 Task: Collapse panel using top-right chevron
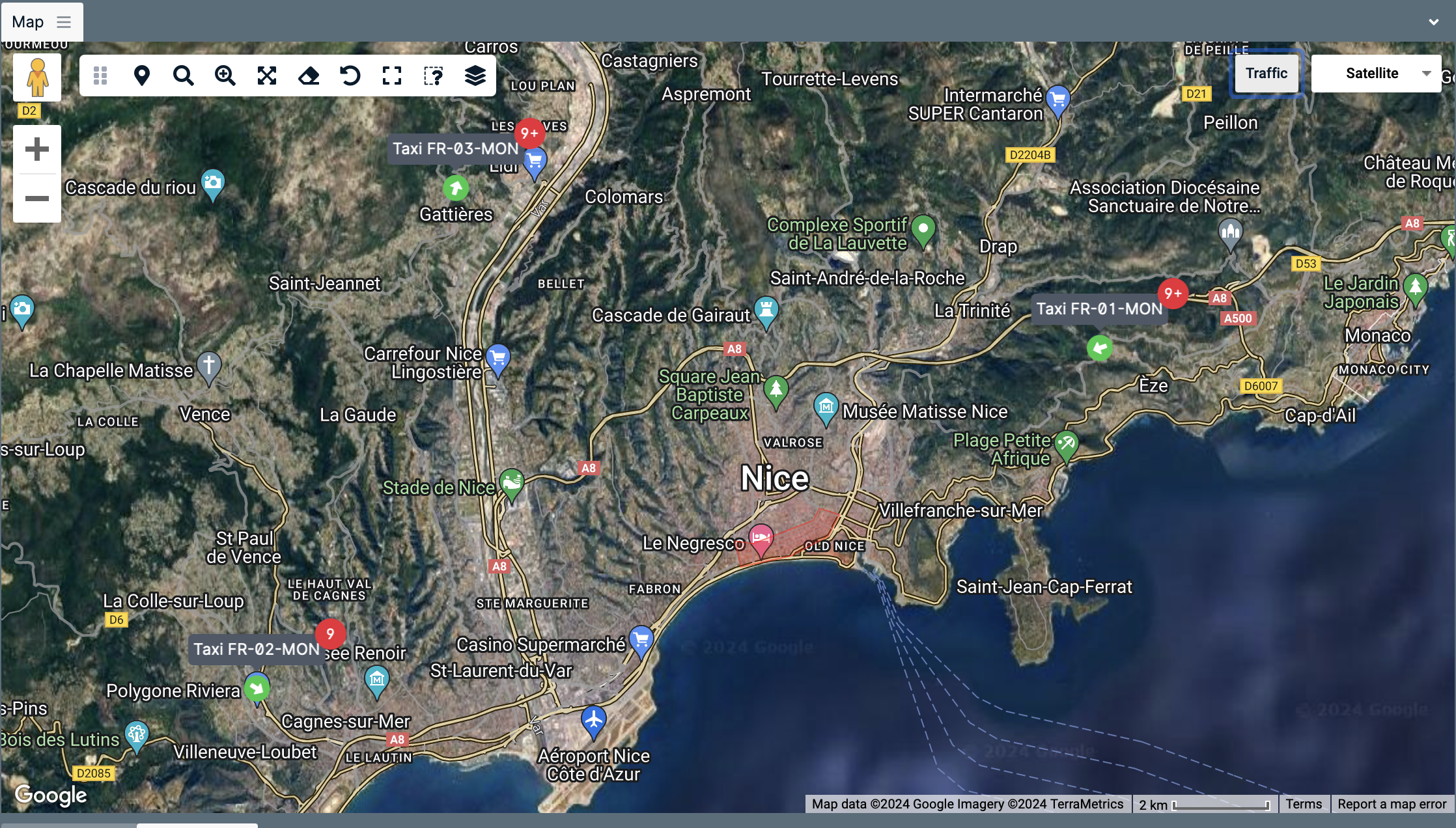pos(1434,22)
